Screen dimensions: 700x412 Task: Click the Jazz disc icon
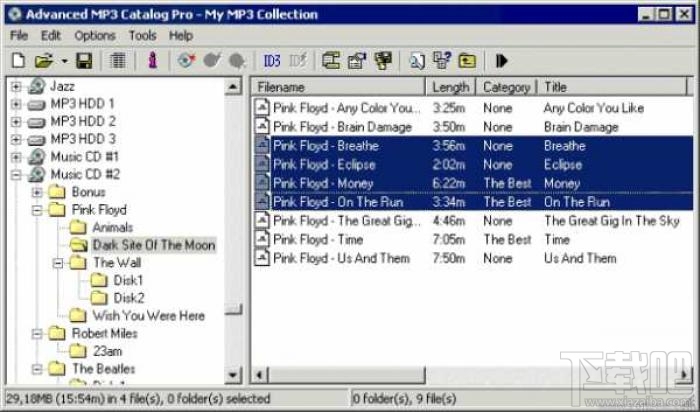(x=36, y=86)
